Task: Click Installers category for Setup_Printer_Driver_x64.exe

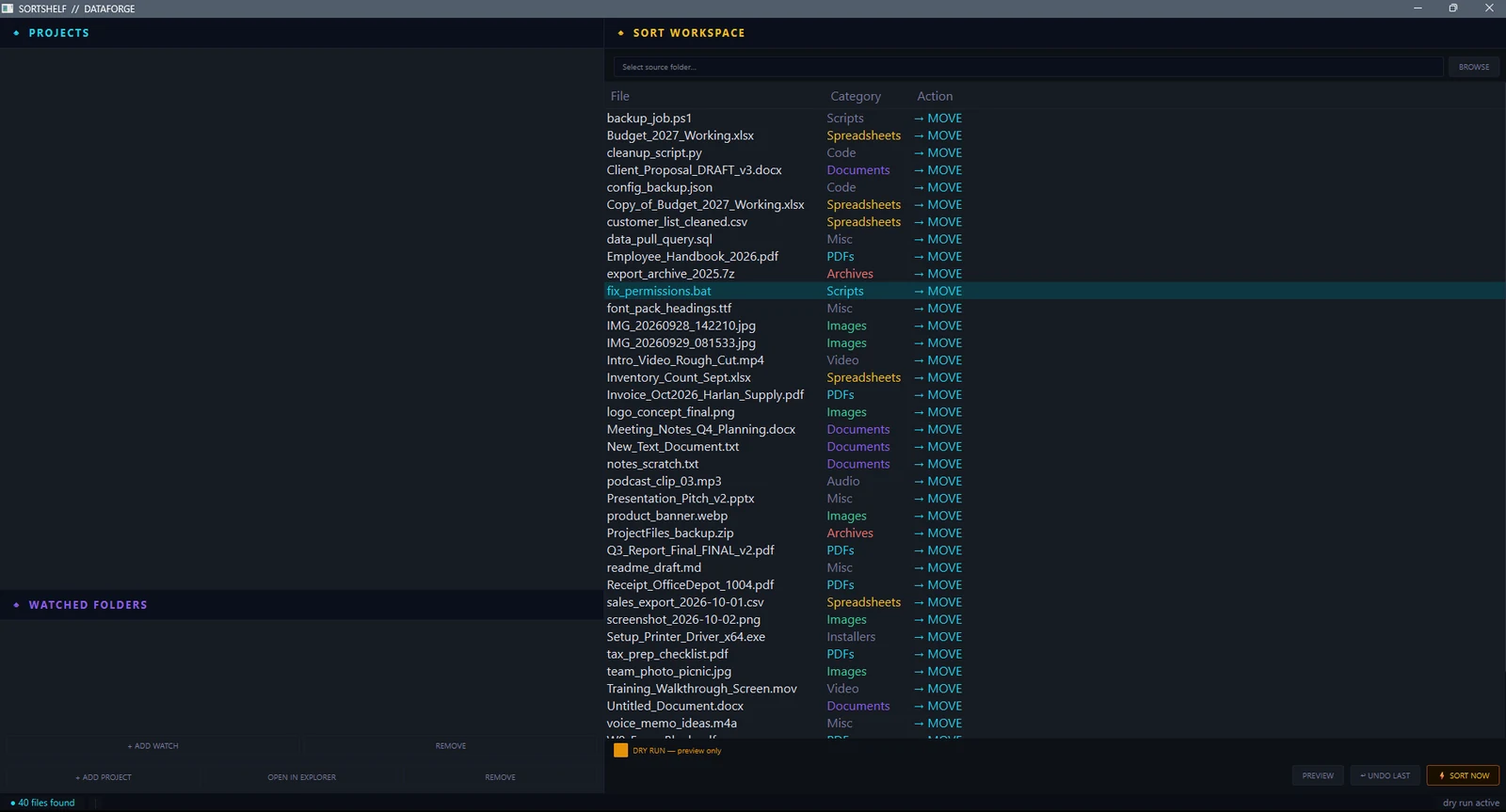Action: (x=851, y=637)
